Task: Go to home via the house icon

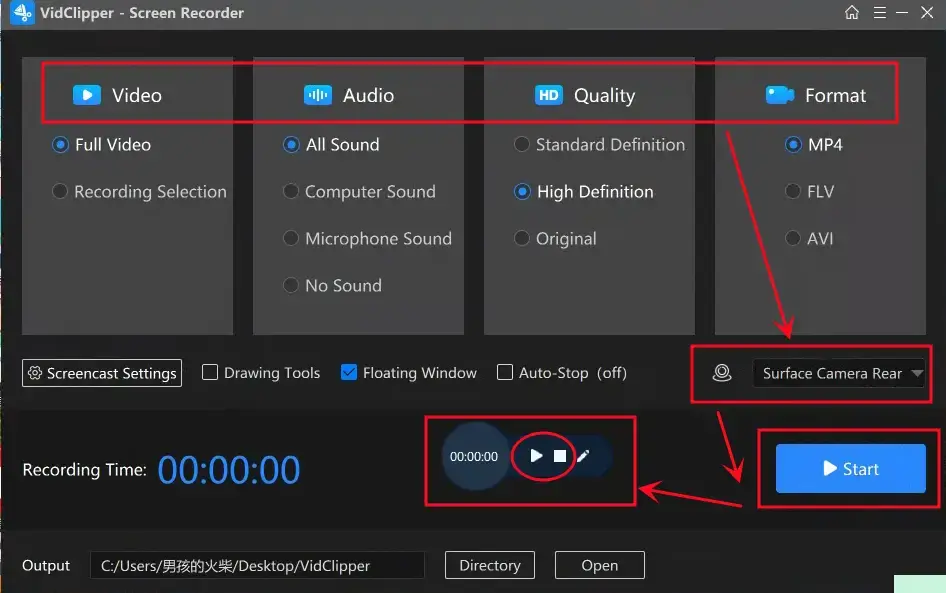Action: pyautogui.click(x=851, y=12)
